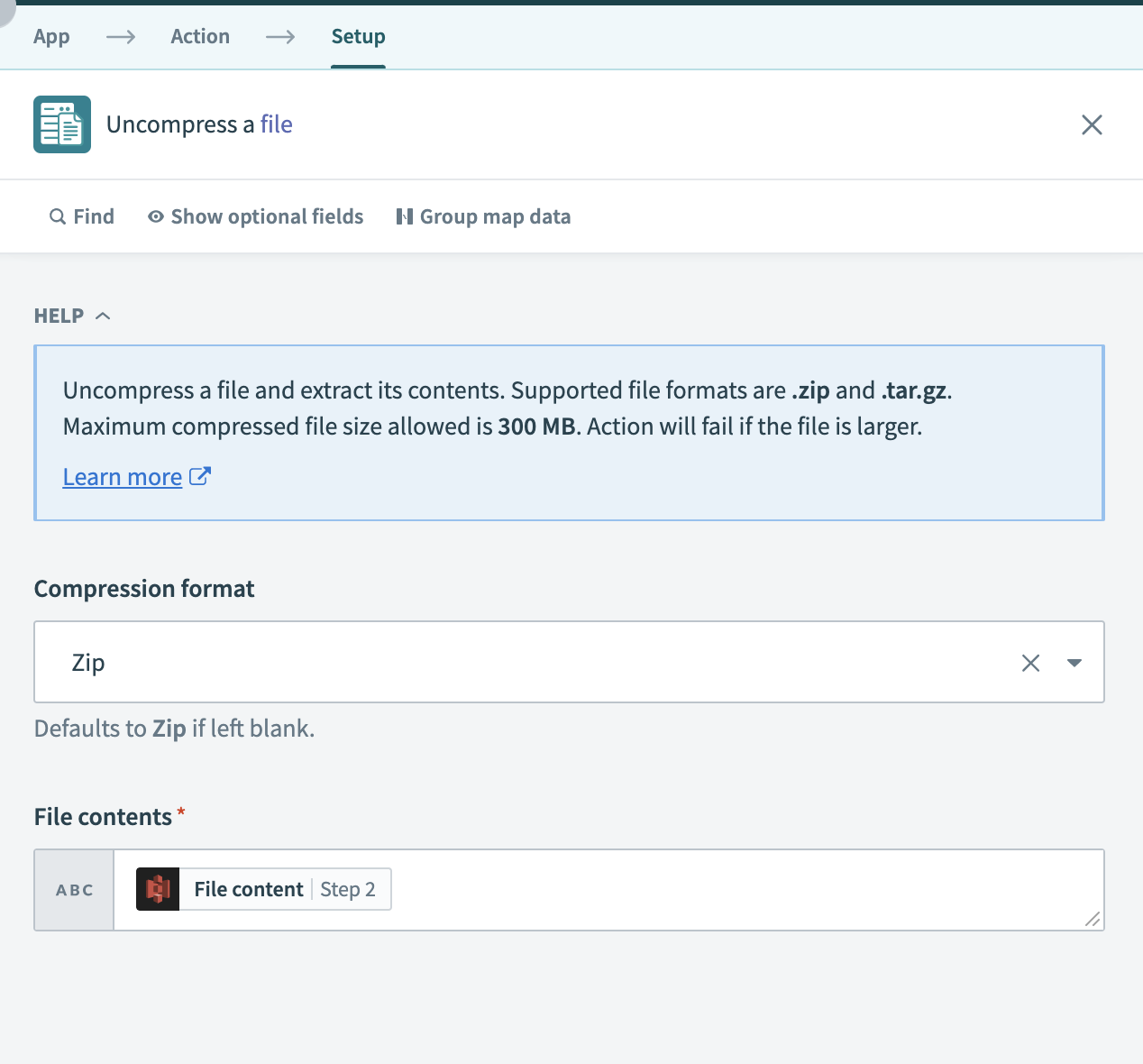Open Find using the magnifier icon
1143x1064 pixels.
tap(57, 216)
